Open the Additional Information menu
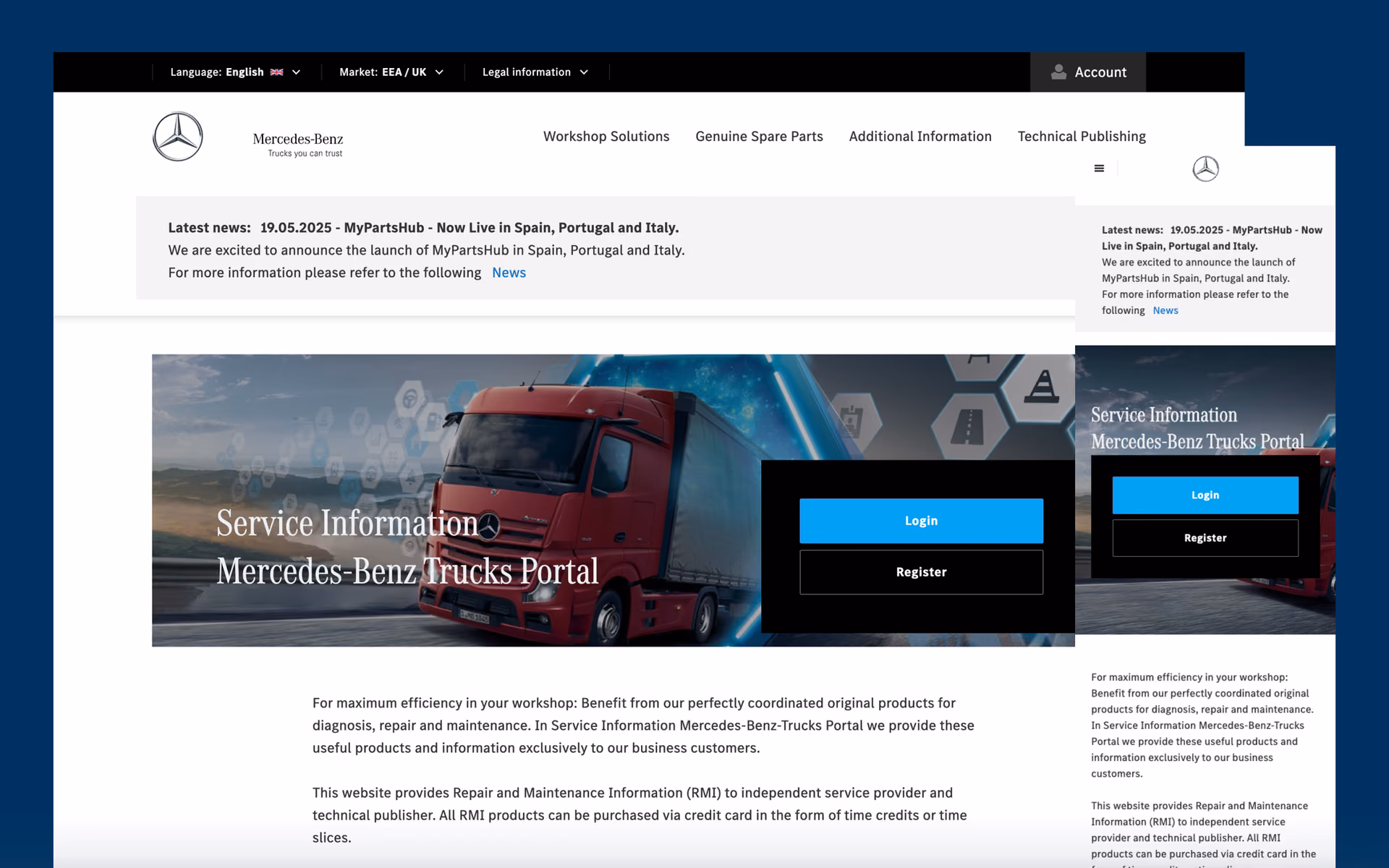Image resolution: width=1389 pixels, height=868 pixels. 920,137
